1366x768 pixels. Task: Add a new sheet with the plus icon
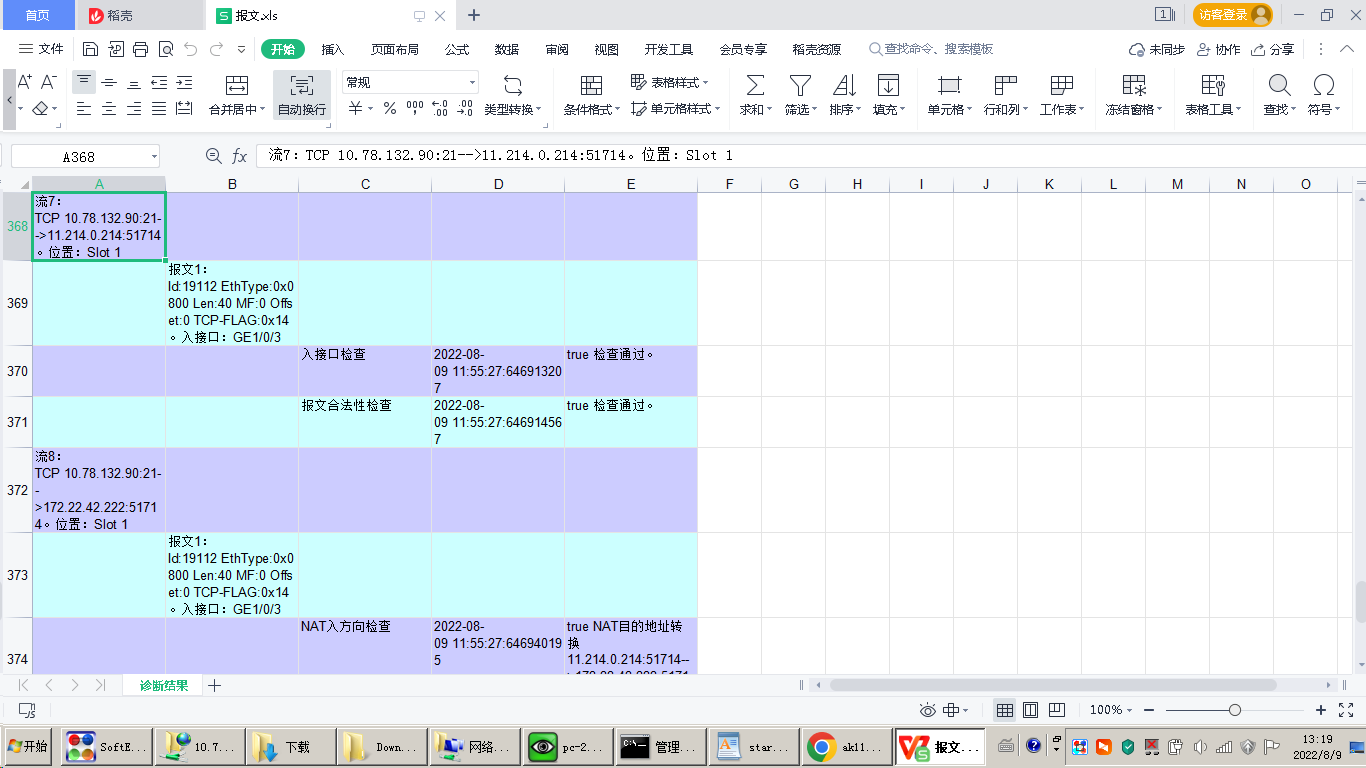point(214,685)
